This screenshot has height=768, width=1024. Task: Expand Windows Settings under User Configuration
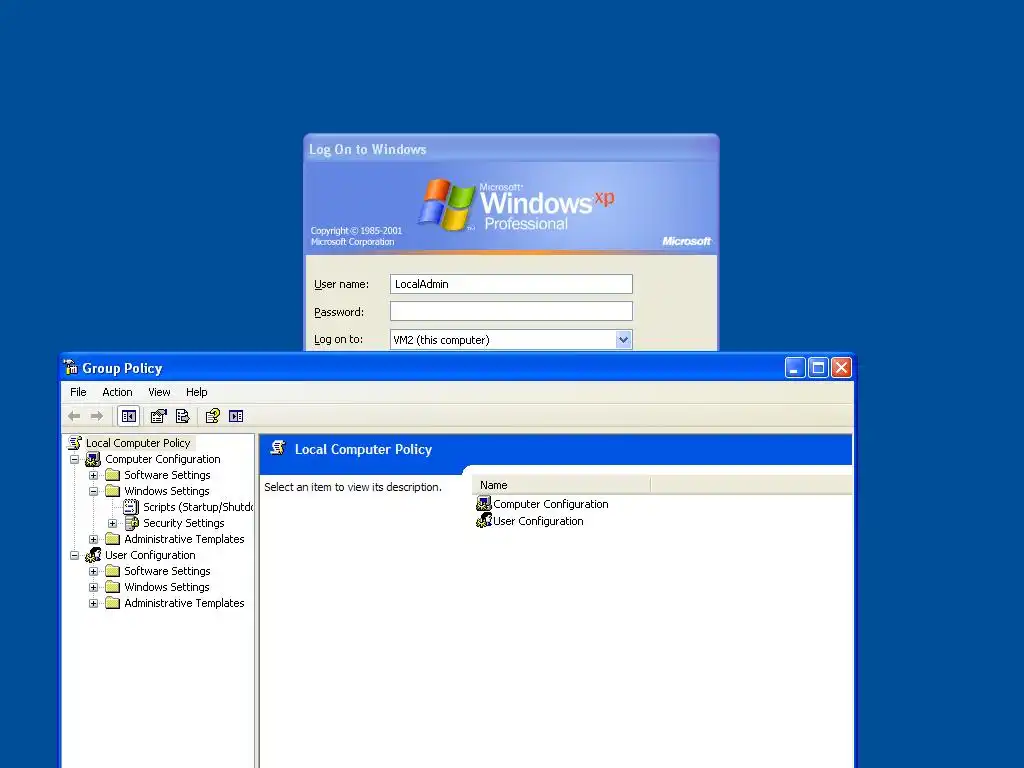click(93, 587)
